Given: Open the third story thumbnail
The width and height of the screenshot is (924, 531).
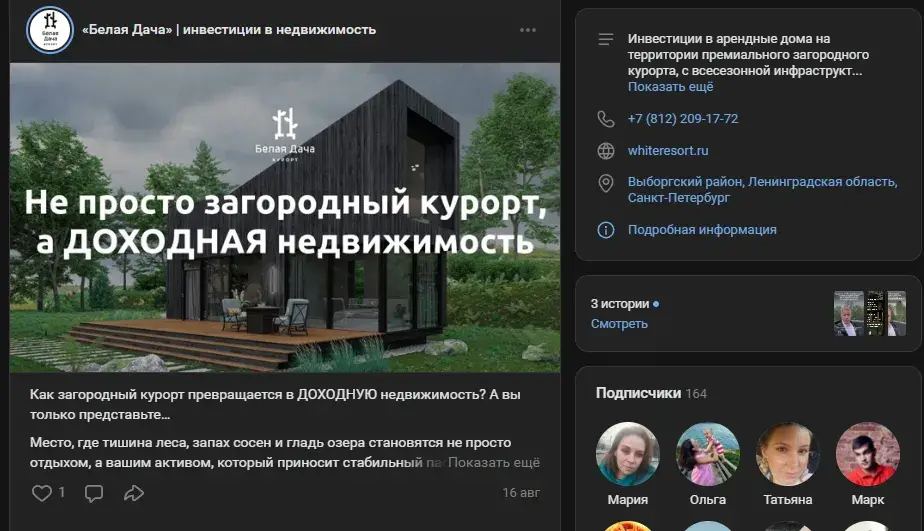Looking at the screenshot, I should coord(898,314).
